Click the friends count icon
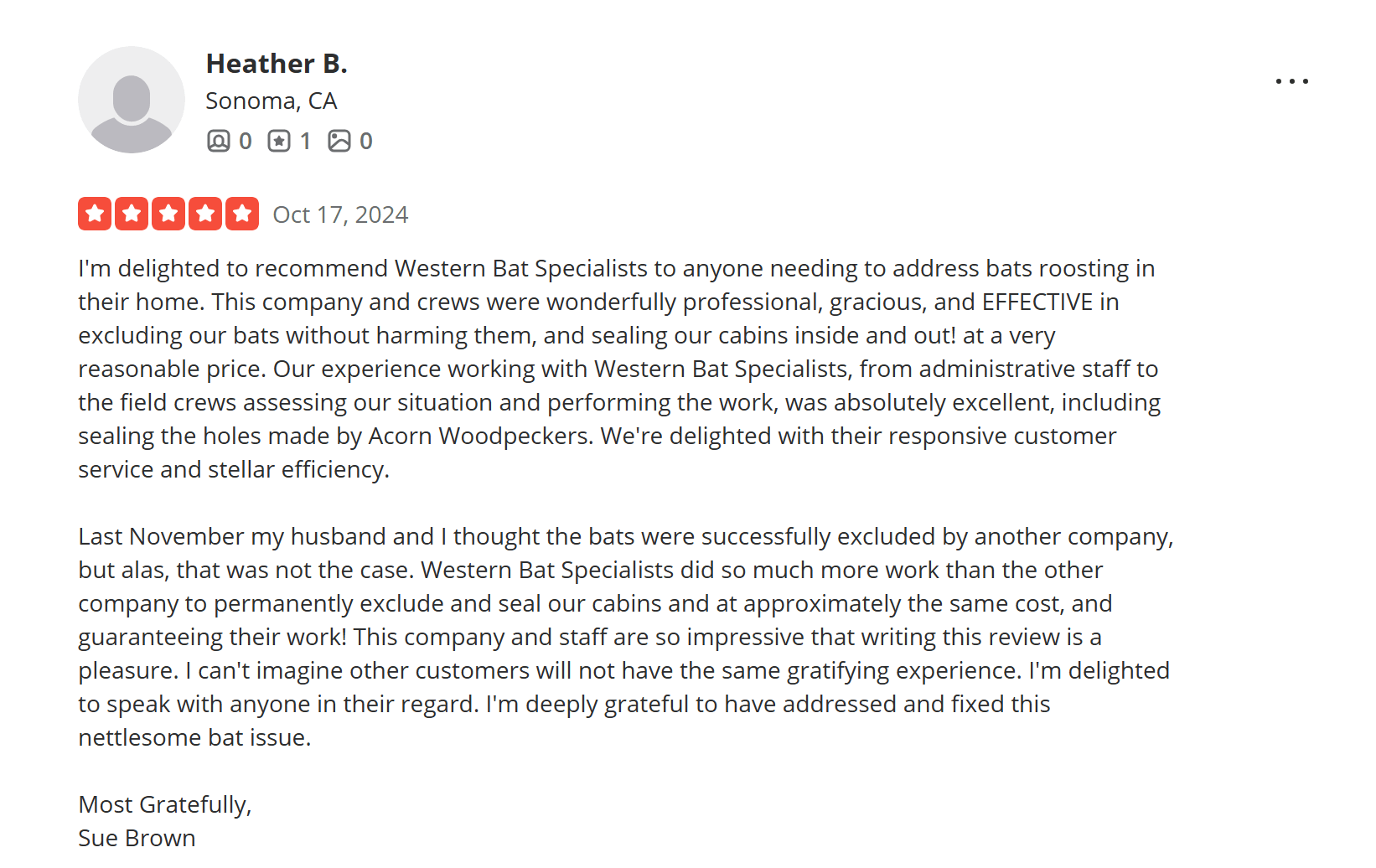1376x868 pixels. click(x=218, y=141)
